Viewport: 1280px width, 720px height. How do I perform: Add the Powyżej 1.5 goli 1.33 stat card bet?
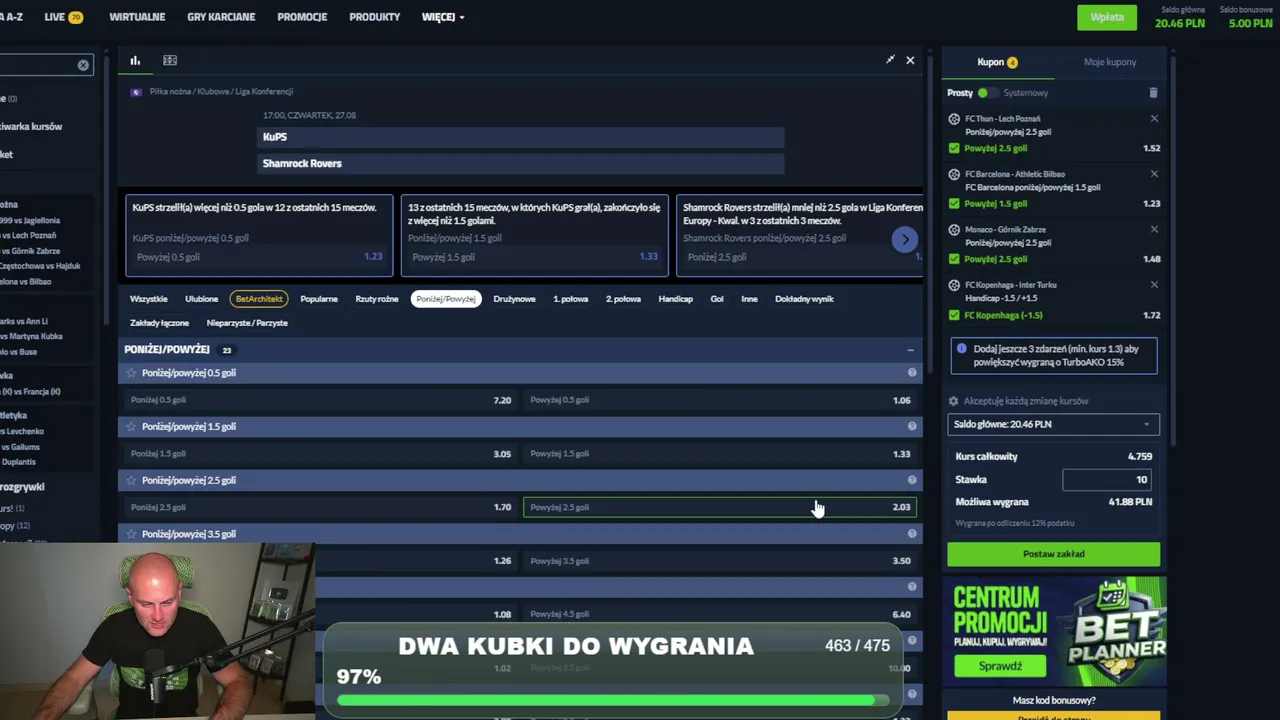click(x=534, y=257)
